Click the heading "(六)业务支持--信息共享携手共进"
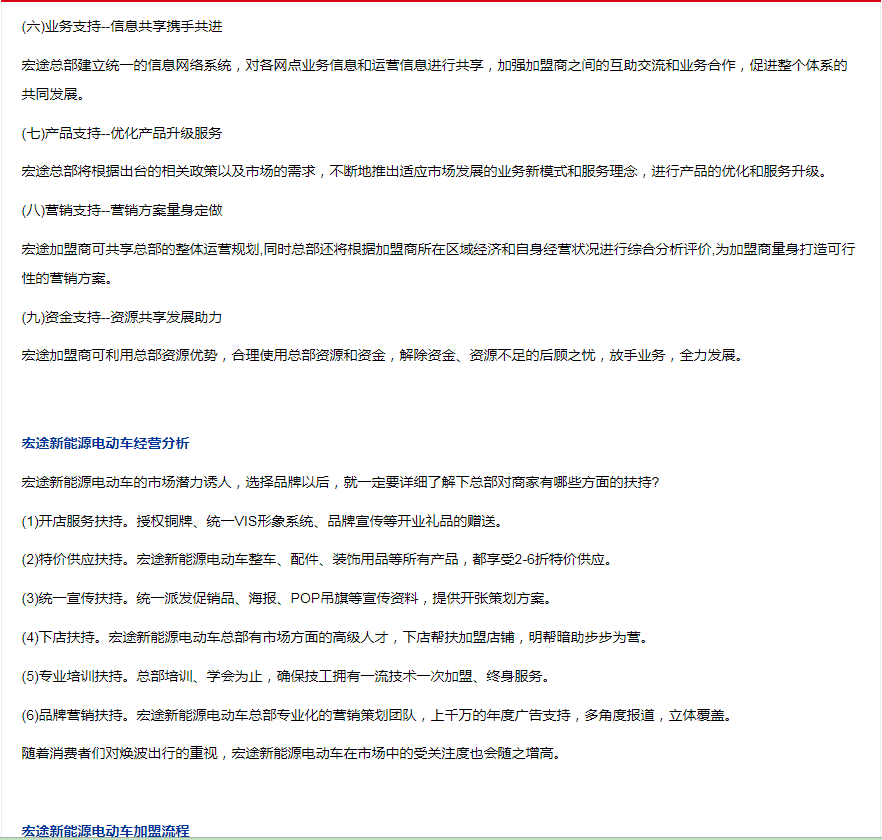The width and height of the screenshot is (882, 840). click(x=122, y=26)
